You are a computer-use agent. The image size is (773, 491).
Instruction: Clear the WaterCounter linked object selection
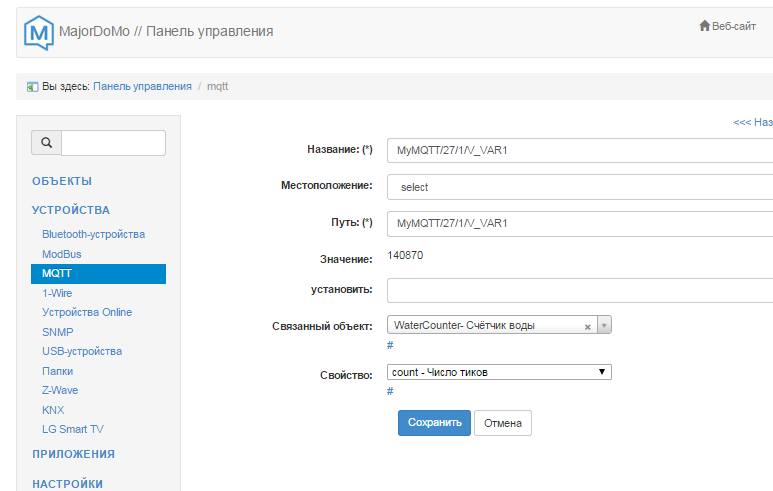pyautogui.click(x=588, y=327)
